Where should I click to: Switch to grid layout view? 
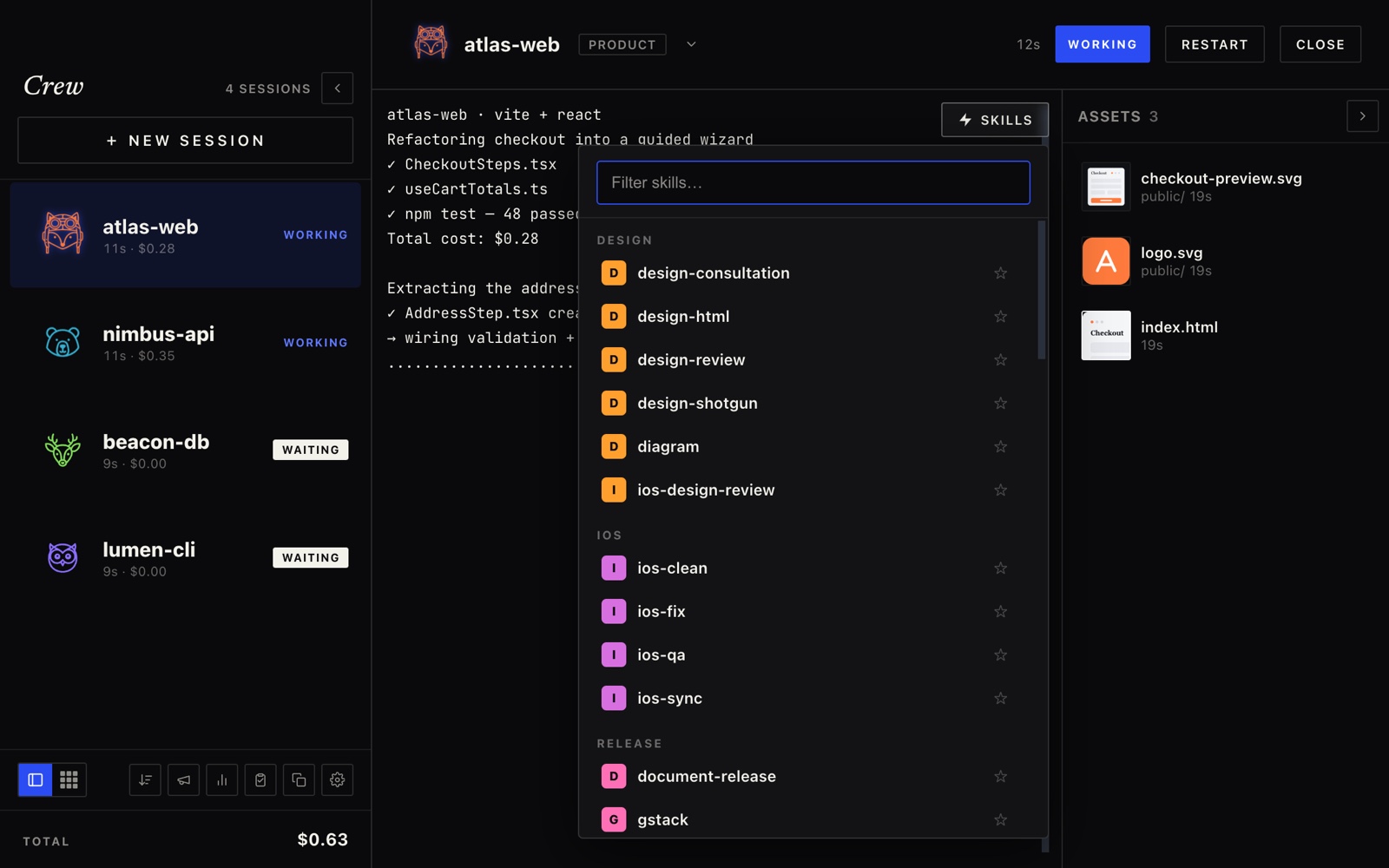pyautogui.click(x=69, y=779)
